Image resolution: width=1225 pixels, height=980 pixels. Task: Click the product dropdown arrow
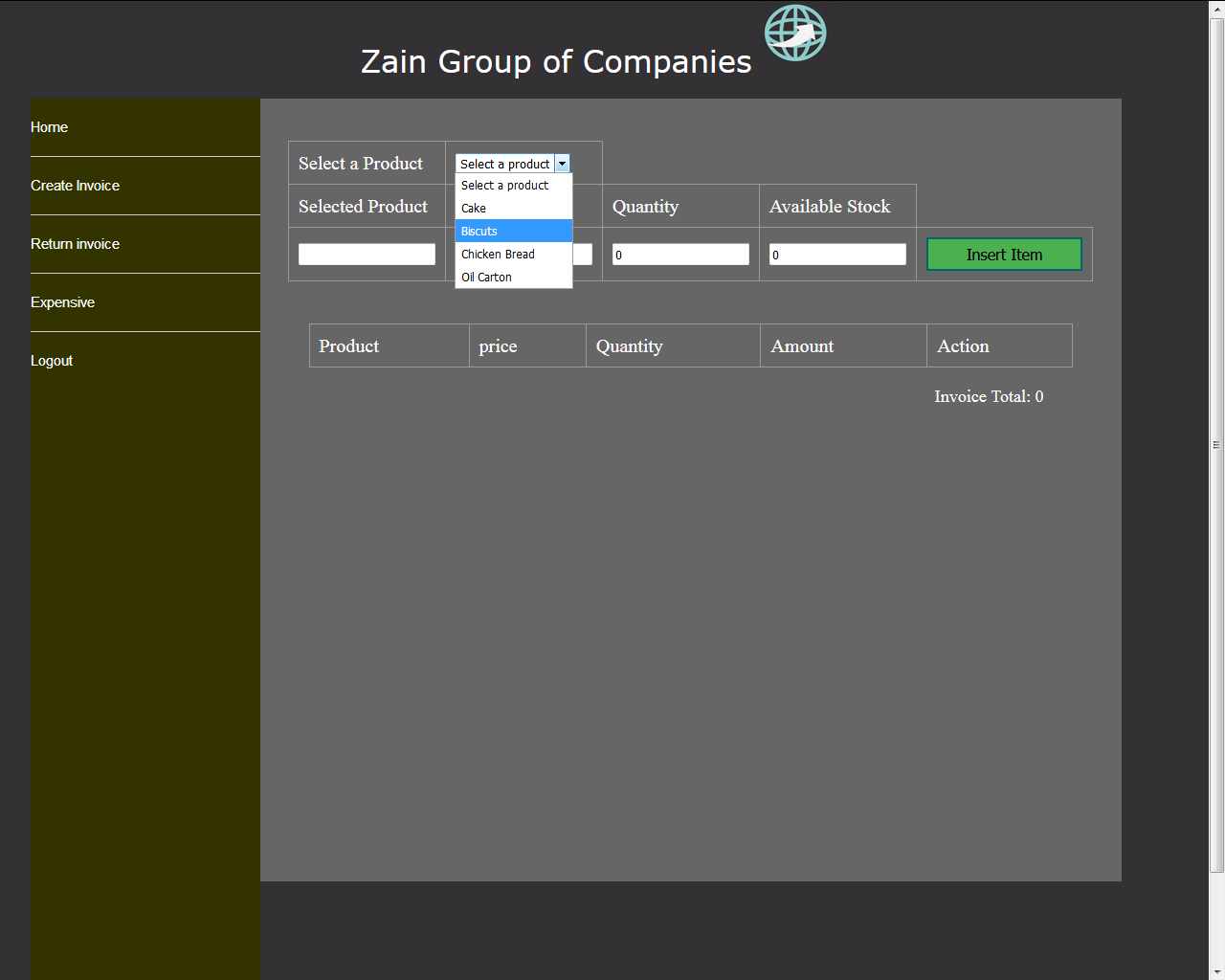(x=563, y=164)
